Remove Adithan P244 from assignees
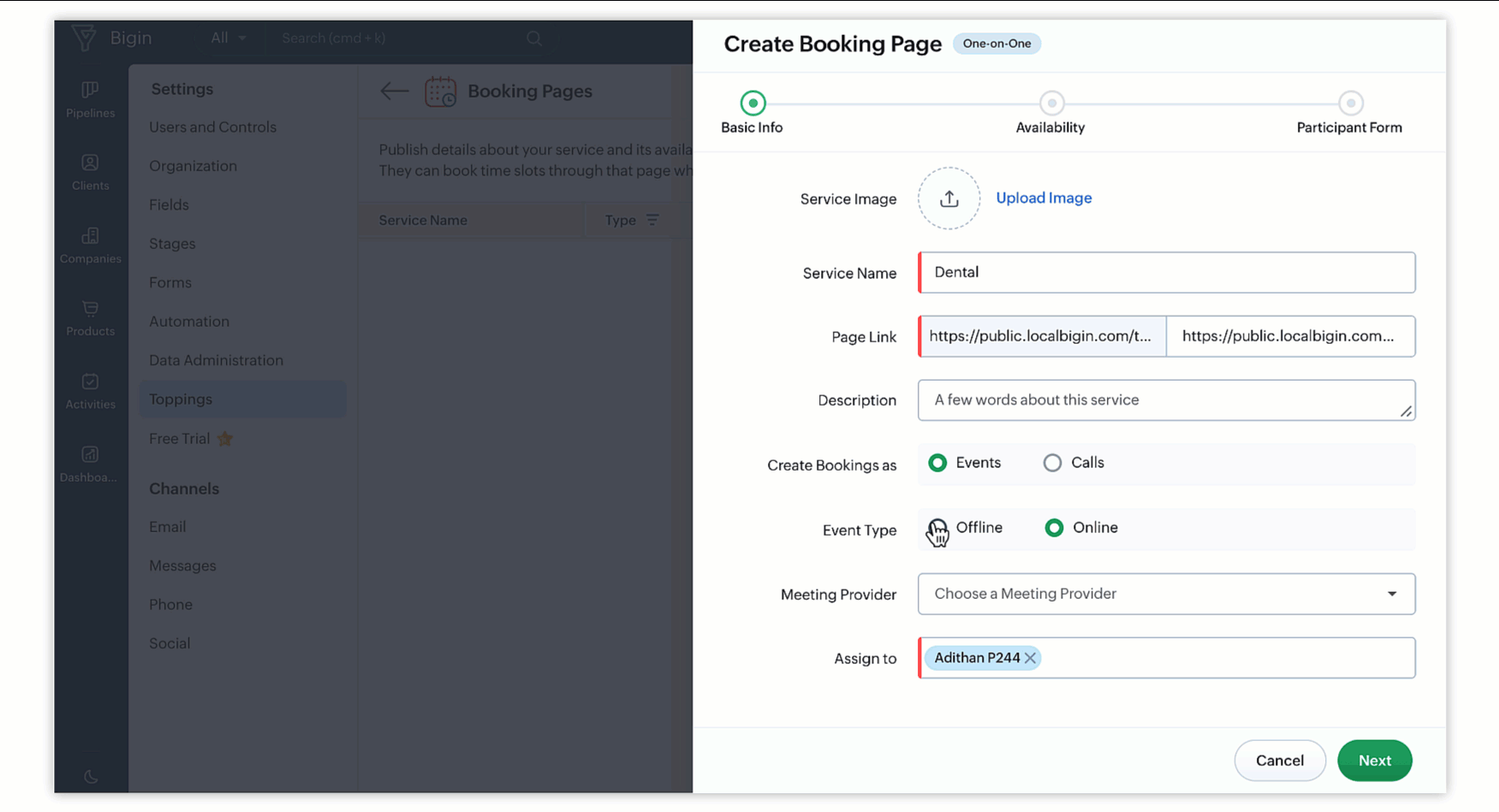Screen dimensions: 1499x812 (1031, 658)
